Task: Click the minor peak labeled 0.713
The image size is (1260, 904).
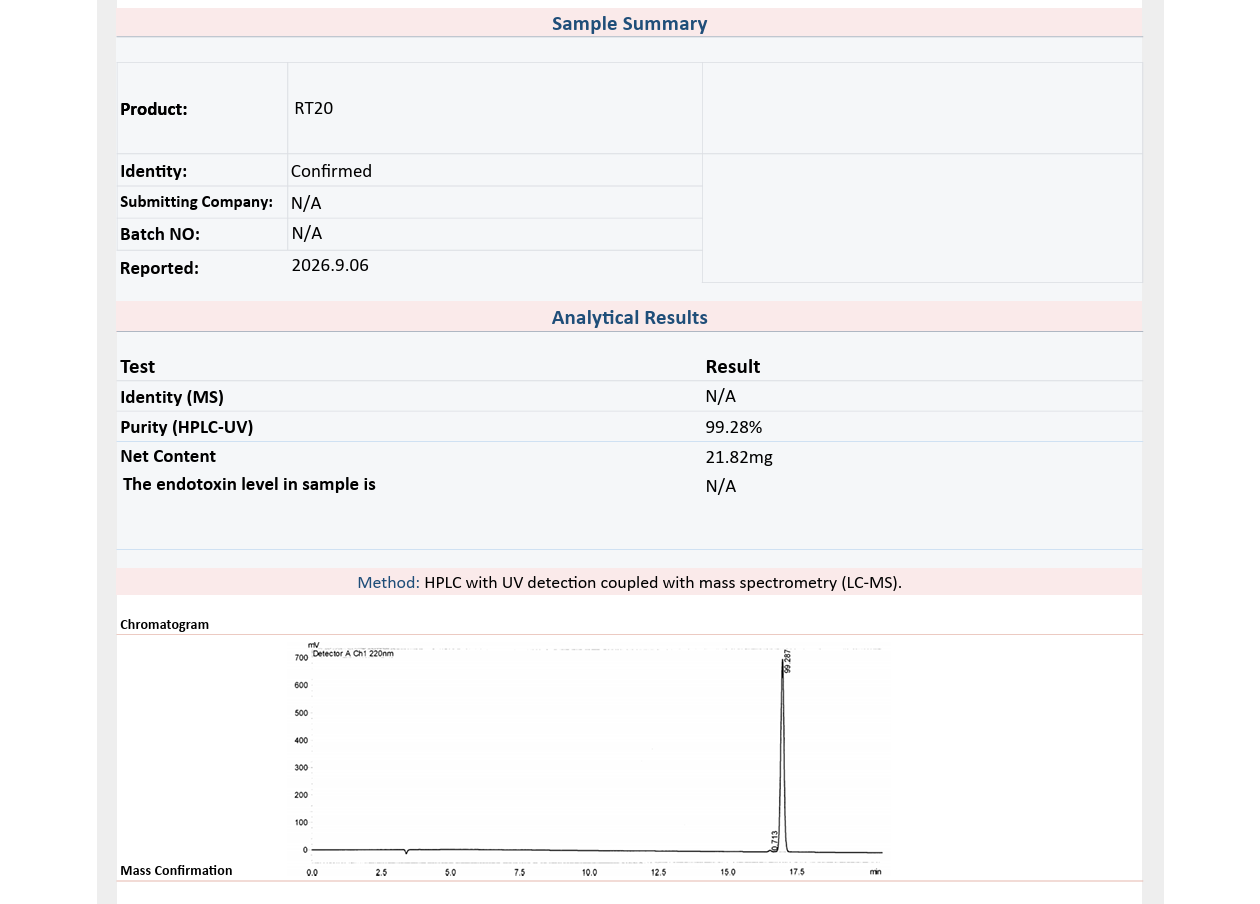Action: point(774,840)
